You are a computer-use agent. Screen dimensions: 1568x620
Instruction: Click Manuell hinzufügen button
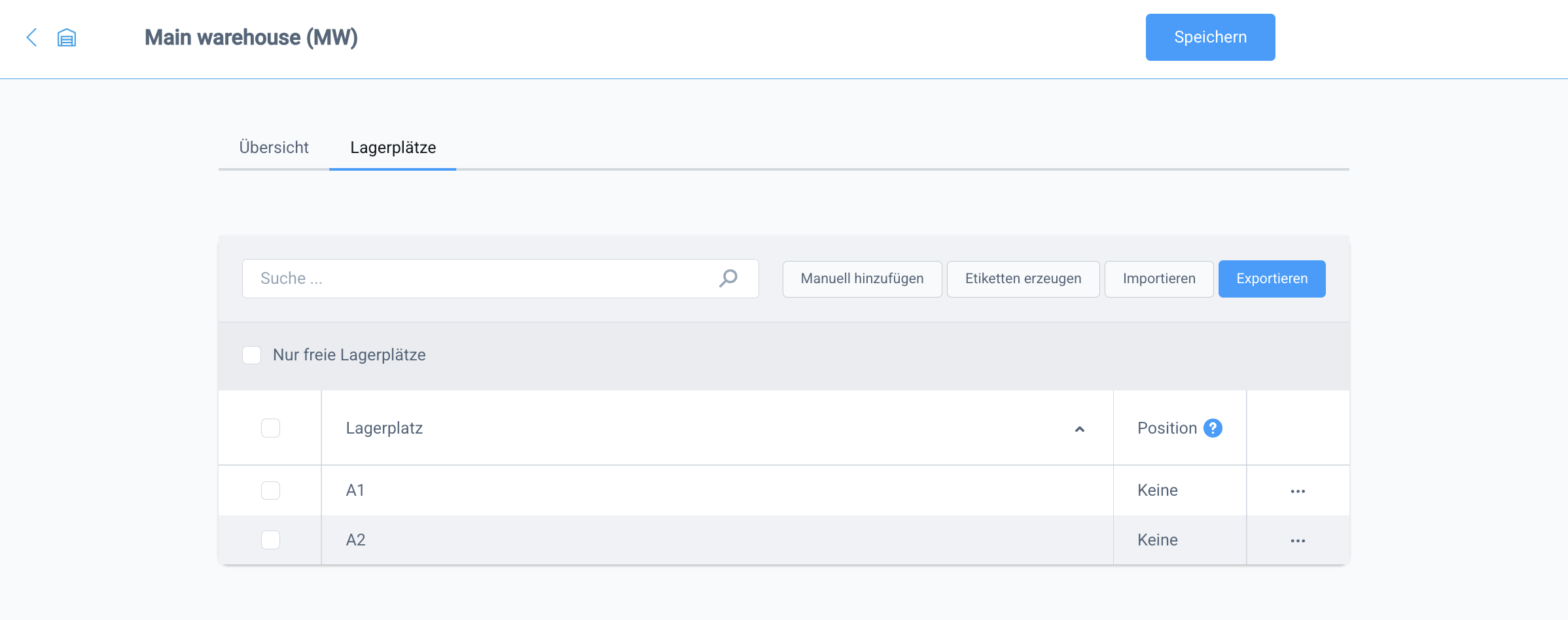862,279
